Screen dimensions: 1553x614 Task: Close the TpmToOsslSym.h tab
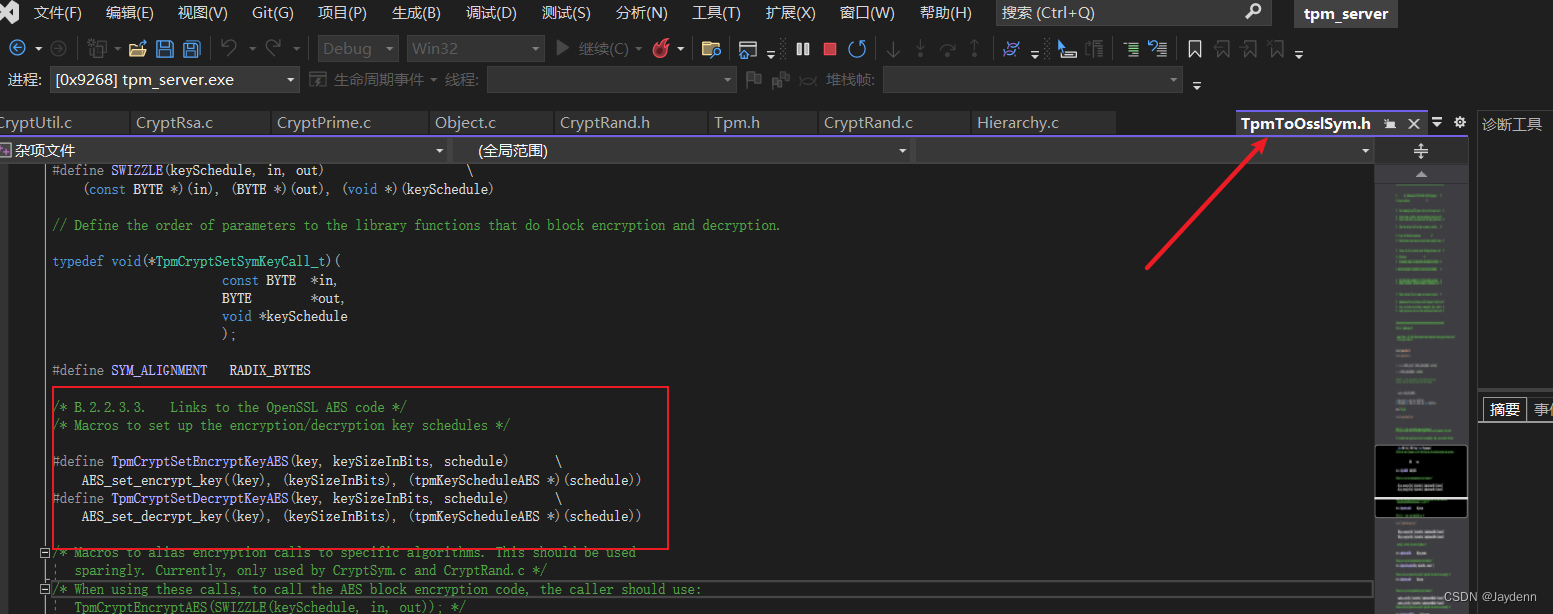[x=1413, y=124]
